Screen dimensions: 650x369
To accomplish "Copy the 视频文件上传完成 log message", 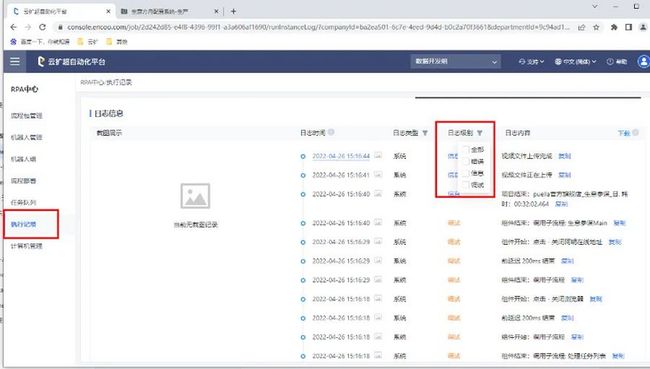I will point(565,156).
